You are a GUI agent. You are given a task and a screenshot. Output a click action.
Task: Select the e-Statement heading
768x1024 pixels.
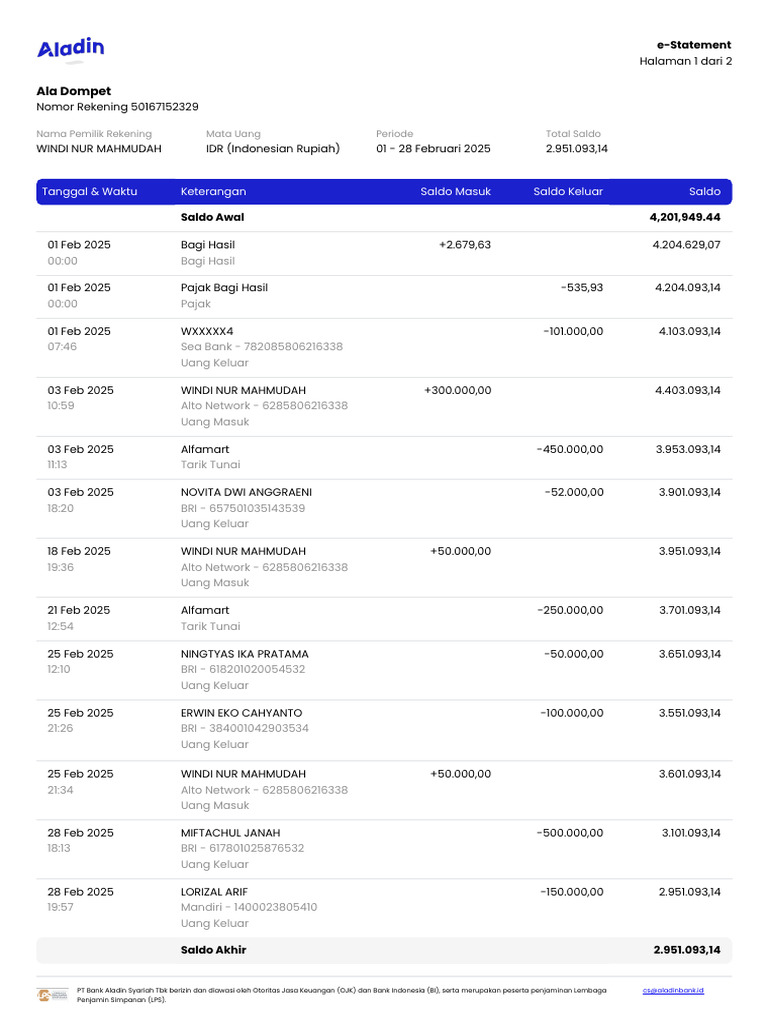[694, 45]
